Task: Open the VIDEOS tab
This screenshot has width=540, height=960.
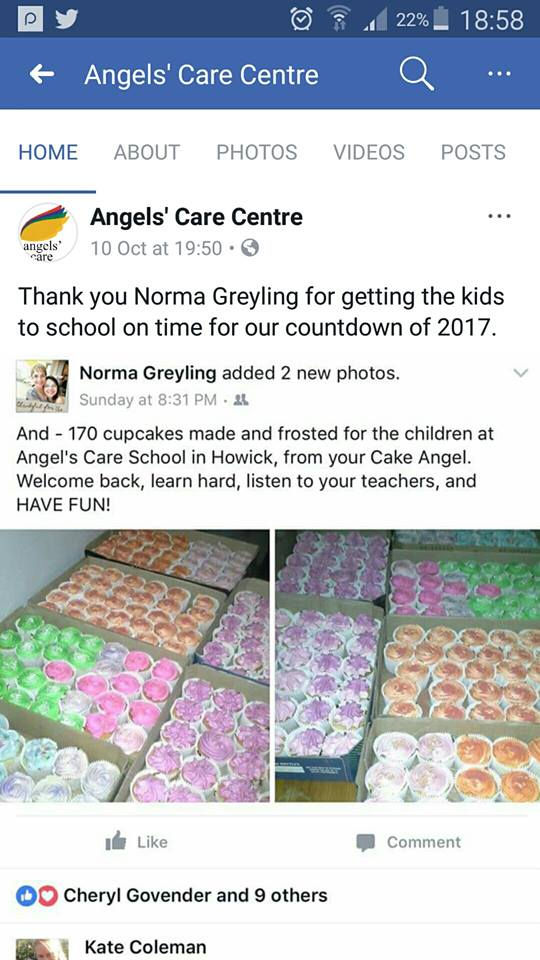Action: (369, 152)
